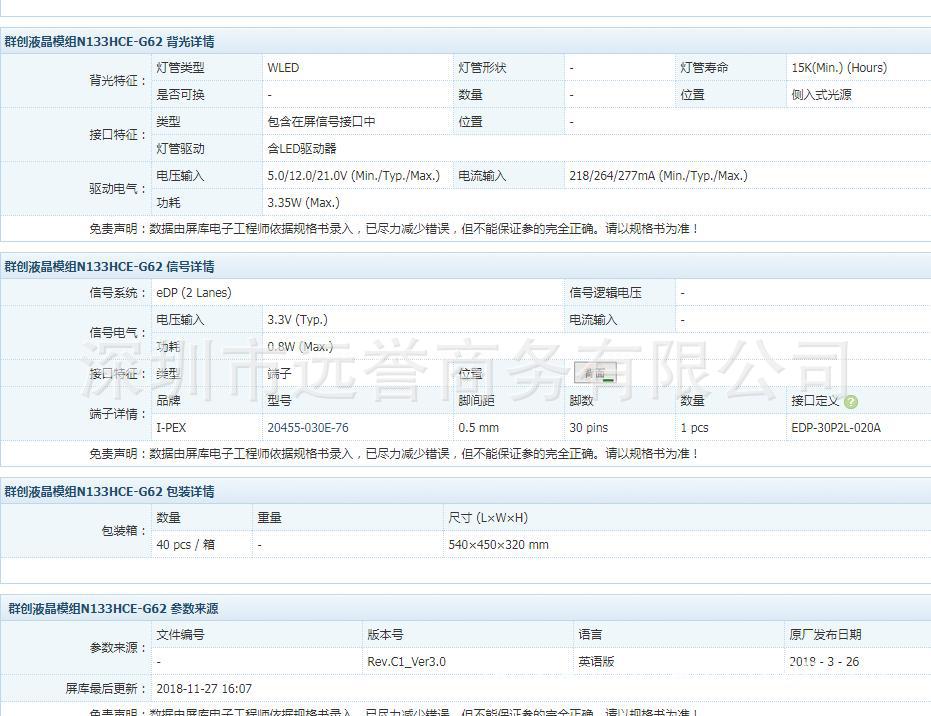
Task: Click the 灯管寿命 label
Action: pos(704,68)
